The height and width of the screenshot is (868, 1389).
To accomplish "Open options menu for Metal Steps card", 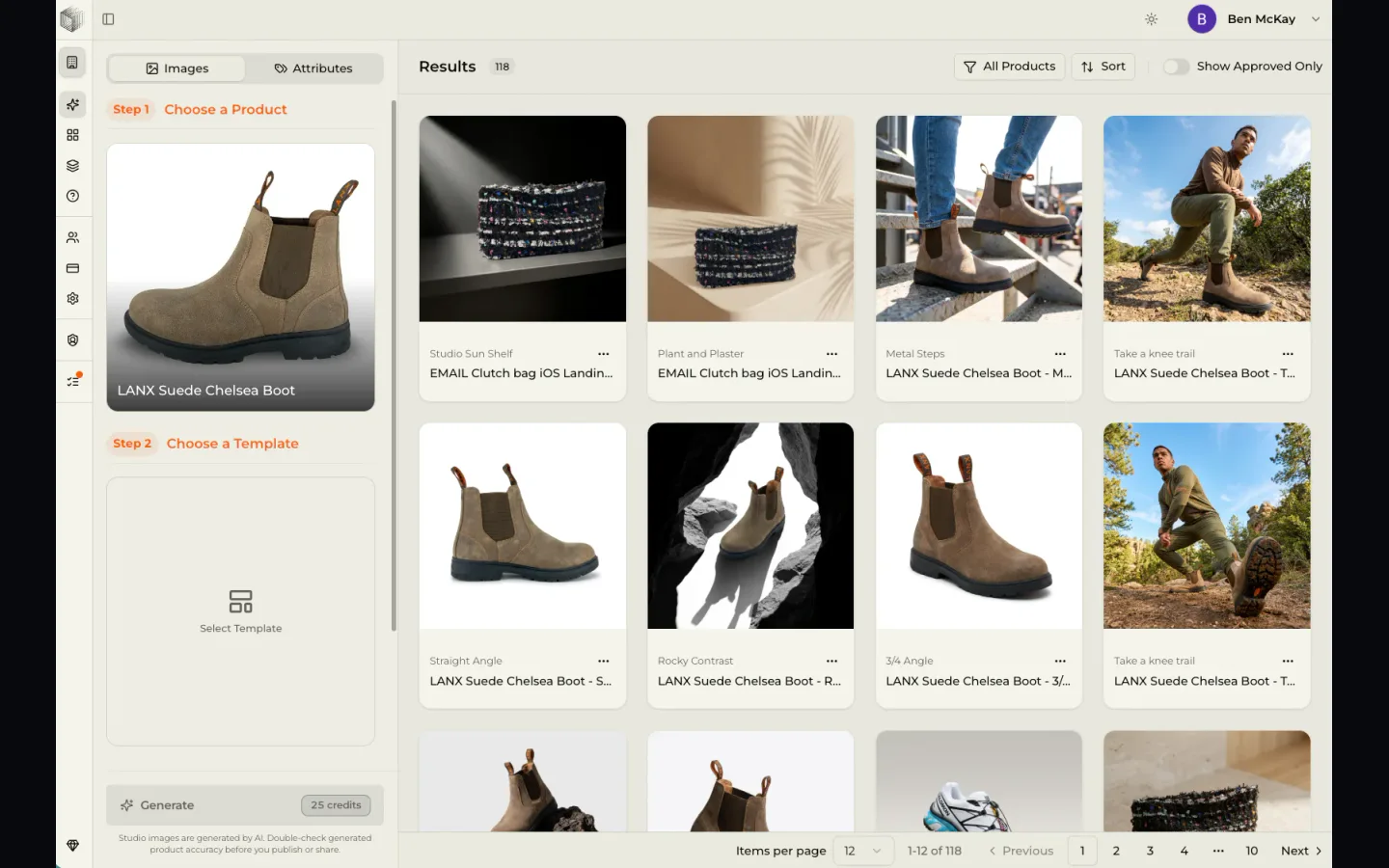I will pos(1060,354).
